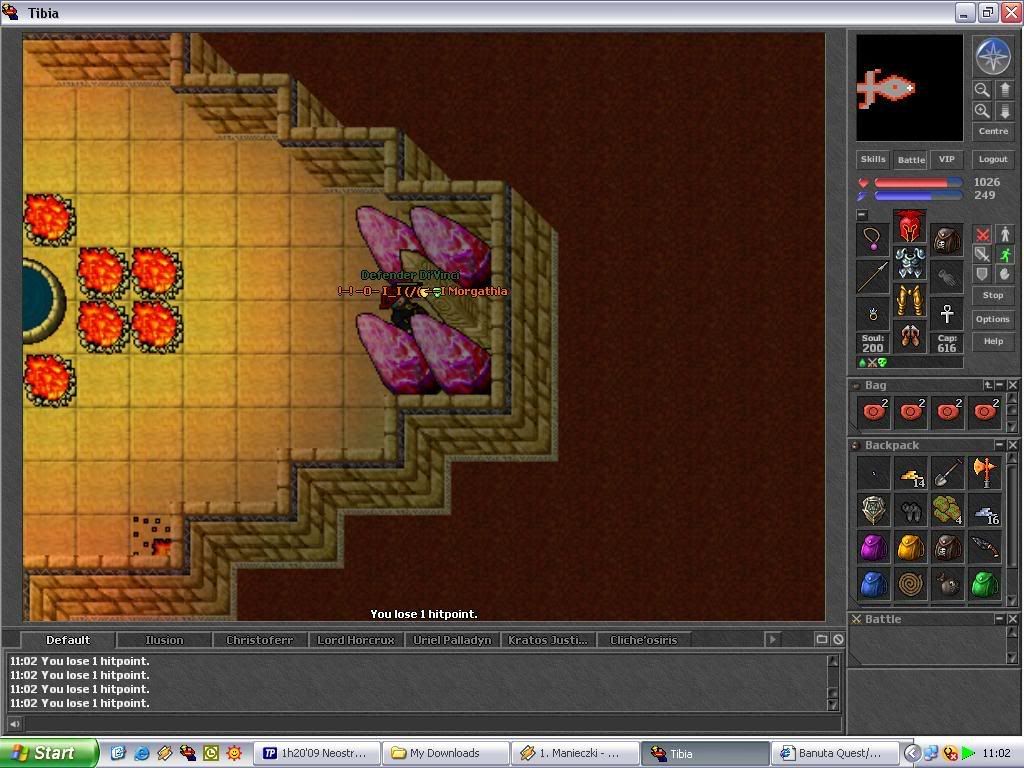The height and width of the screenshot is (768, 1024).
Task: Click the amulet necklace slot
Action: tap(873, 239)
